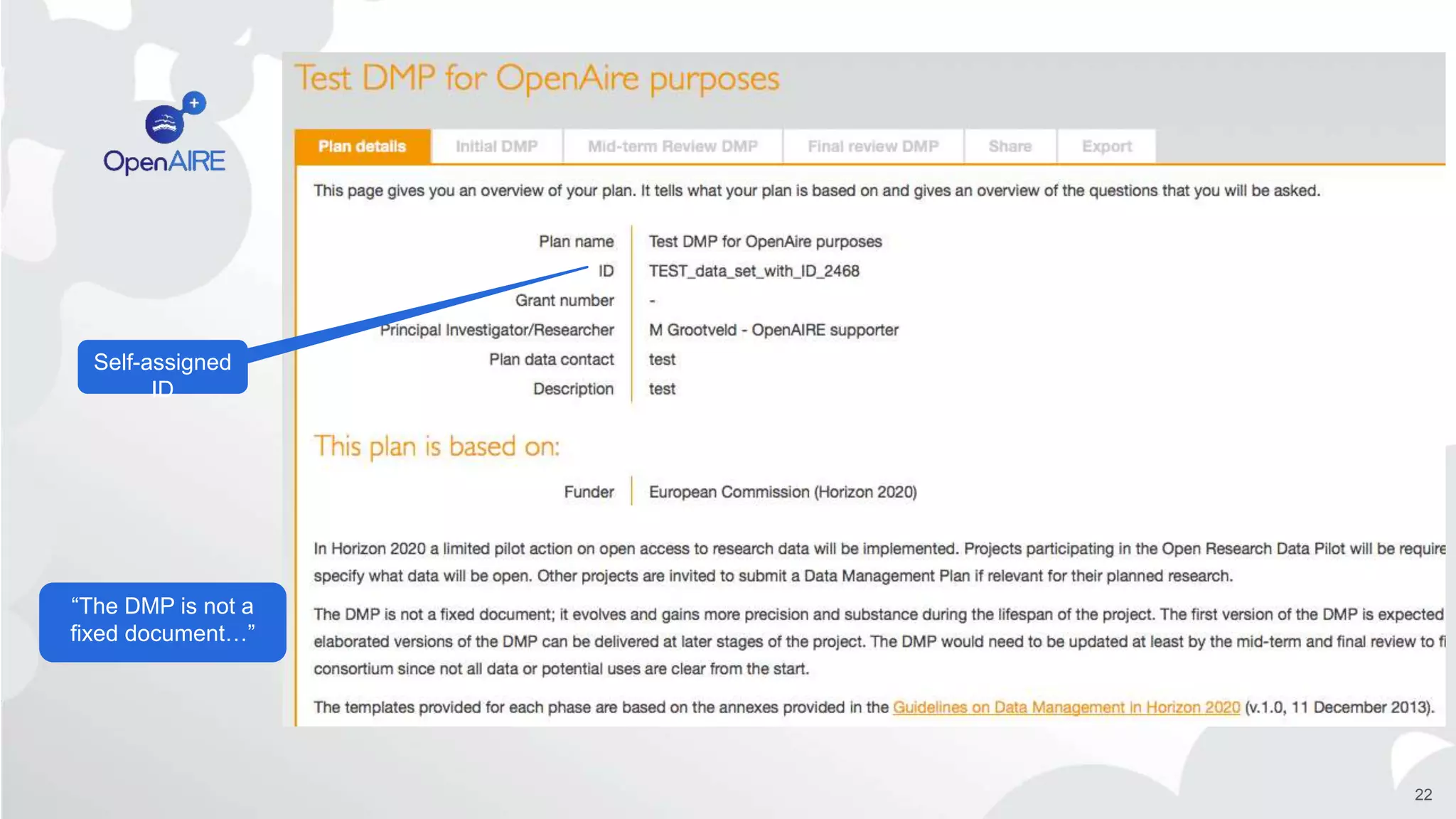Select the M Grootveld - OpenAIRE supporter text

click(x=773, y=330)
